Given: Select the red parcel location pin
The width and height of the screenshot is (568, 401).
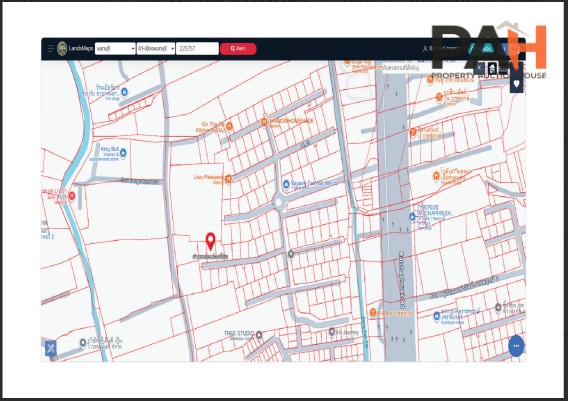Looking at the screenshot, I should (210, 241).
